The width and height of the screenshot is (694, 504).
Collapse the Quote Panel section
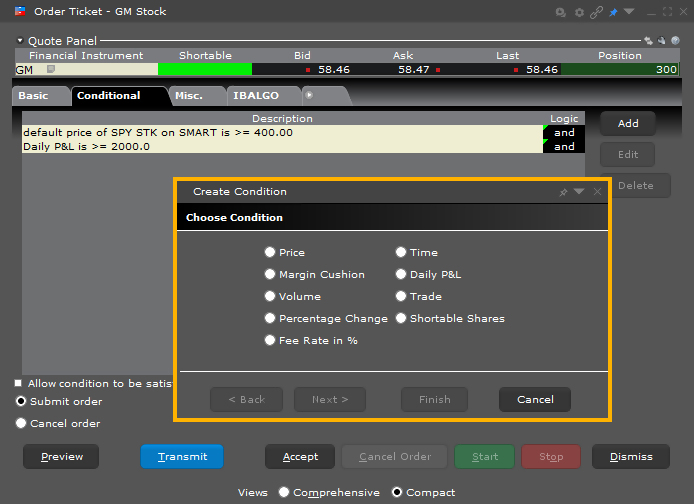click(x=20, y=41)
